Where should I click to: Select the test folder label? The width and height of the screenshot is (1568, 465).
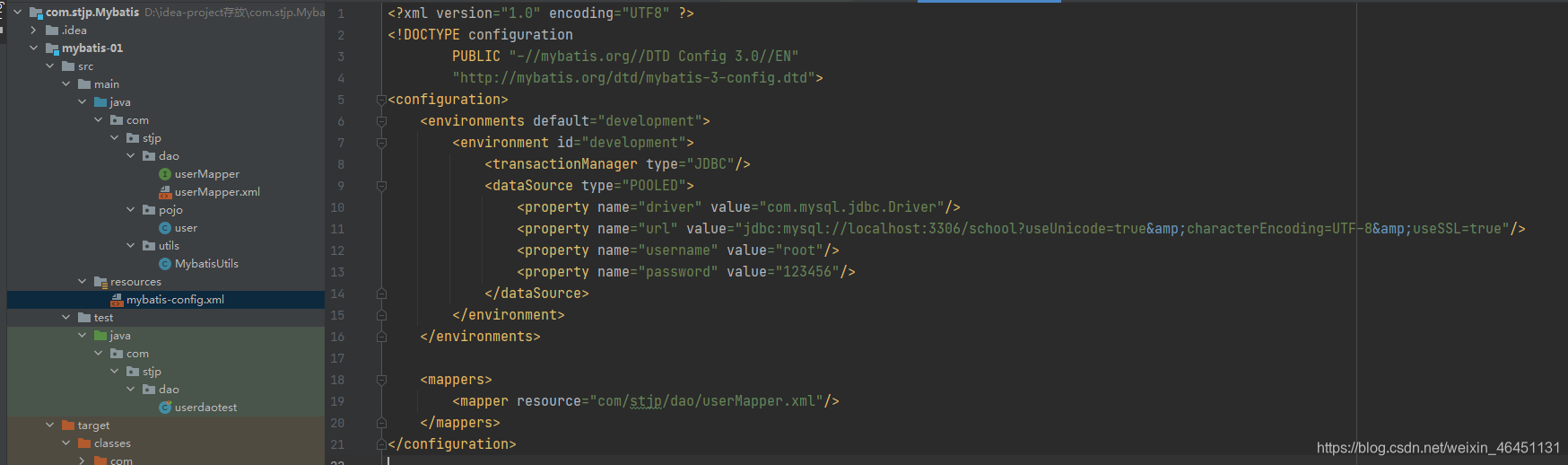(x=104, y=318)
